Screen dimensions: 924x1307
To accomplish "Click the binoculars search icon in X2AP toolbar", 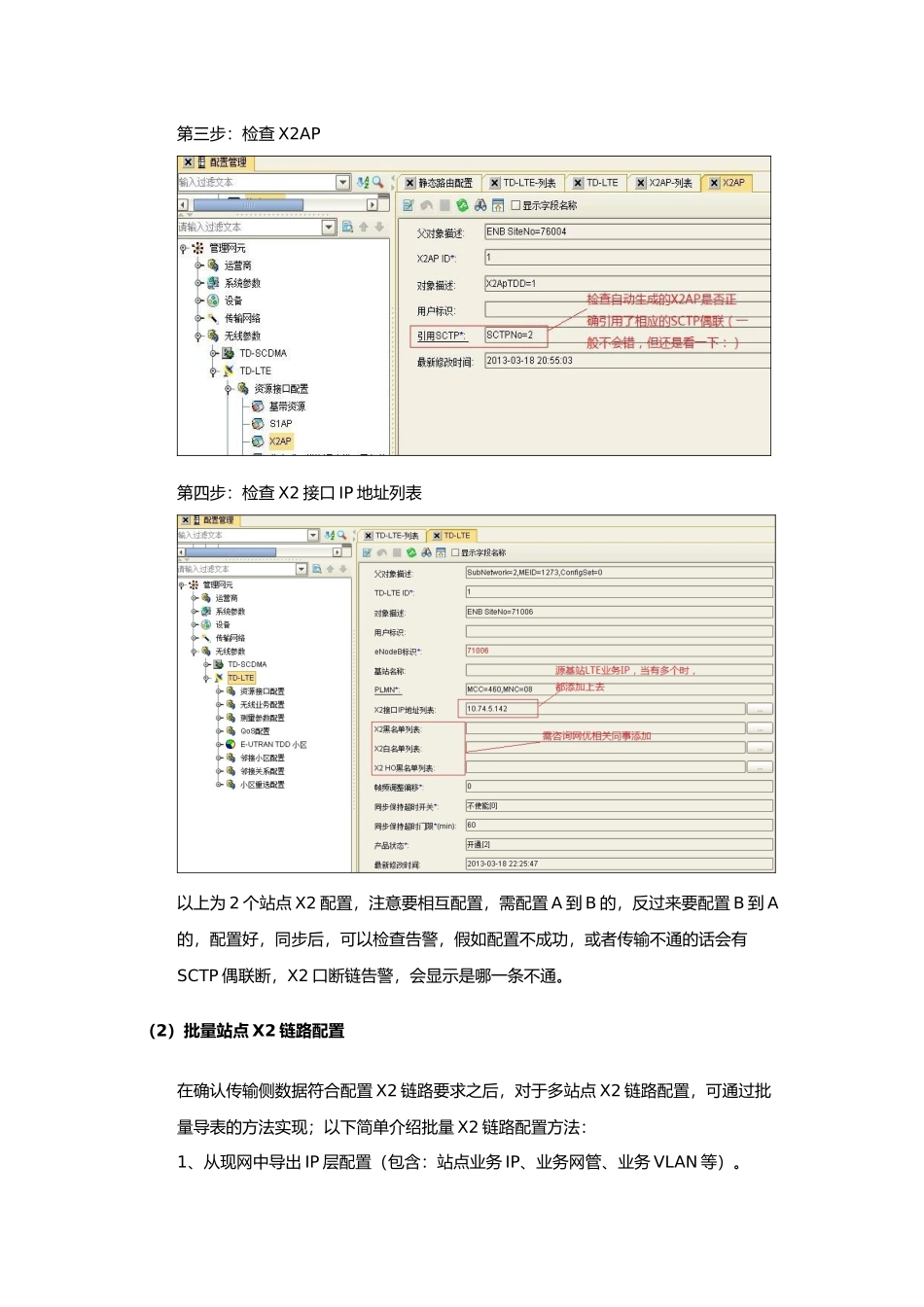I will click(480, 206).
